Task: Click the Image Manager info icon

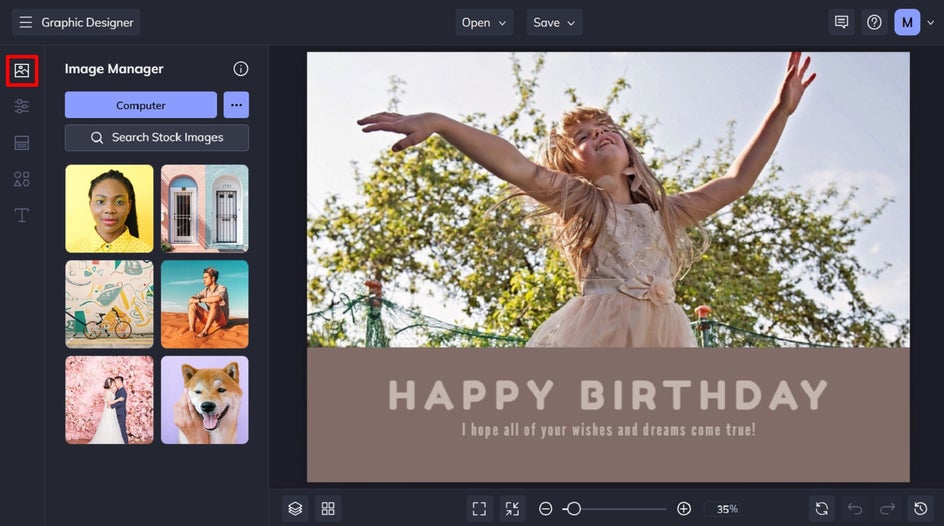Action: click(x=241, y=69)
